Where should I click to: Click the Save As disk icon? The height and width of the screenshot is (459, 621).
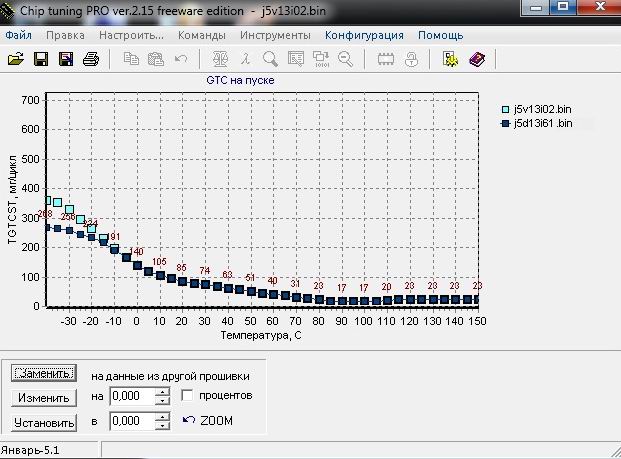65,59
